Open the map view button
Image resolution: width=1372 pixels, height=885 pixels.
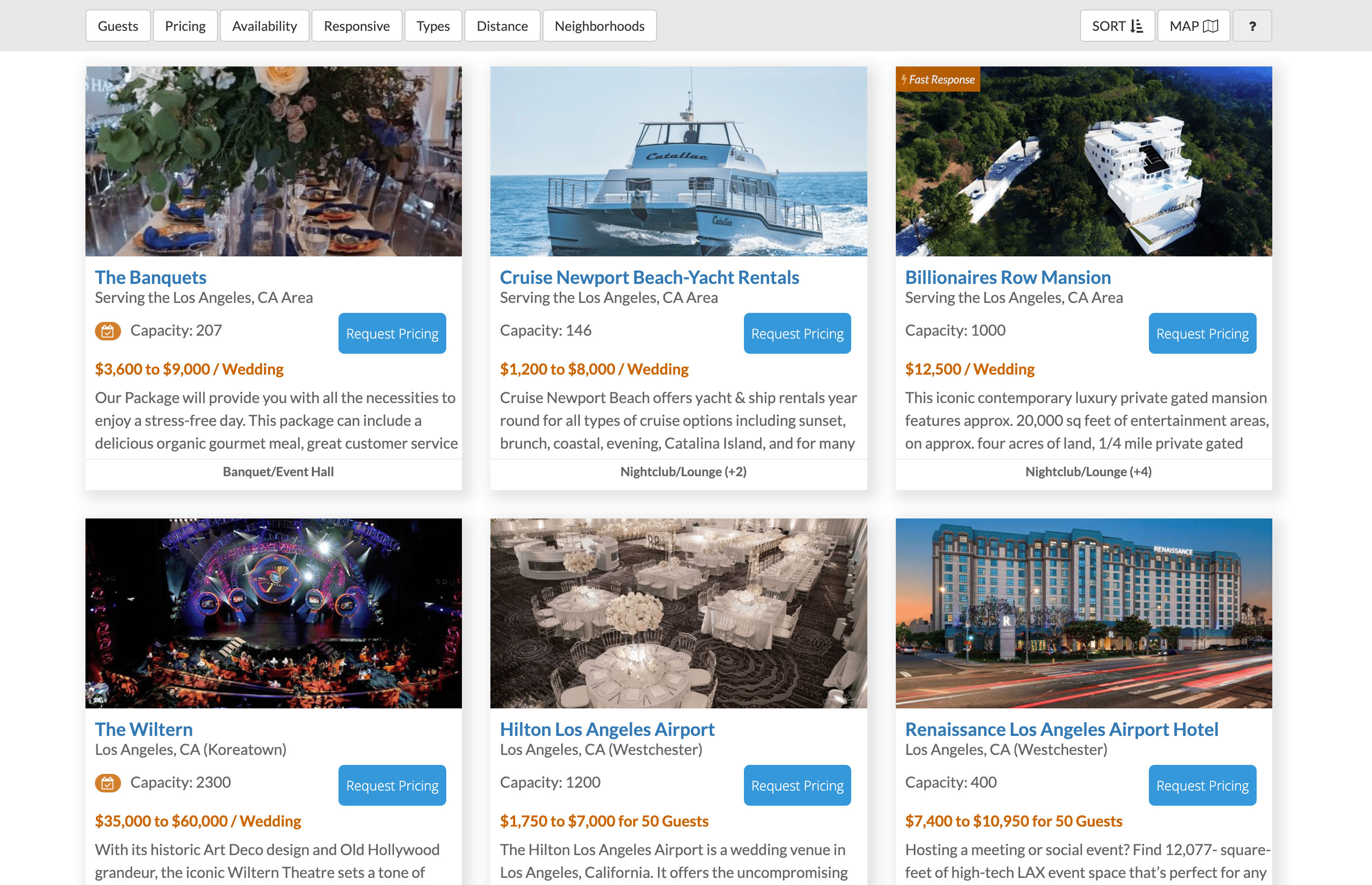click(x=1193, y=26)
